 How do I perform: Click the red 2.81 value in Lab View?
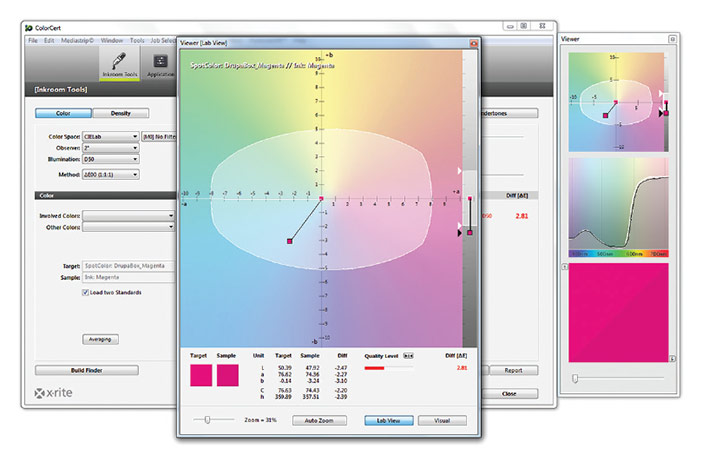(462, 368)
